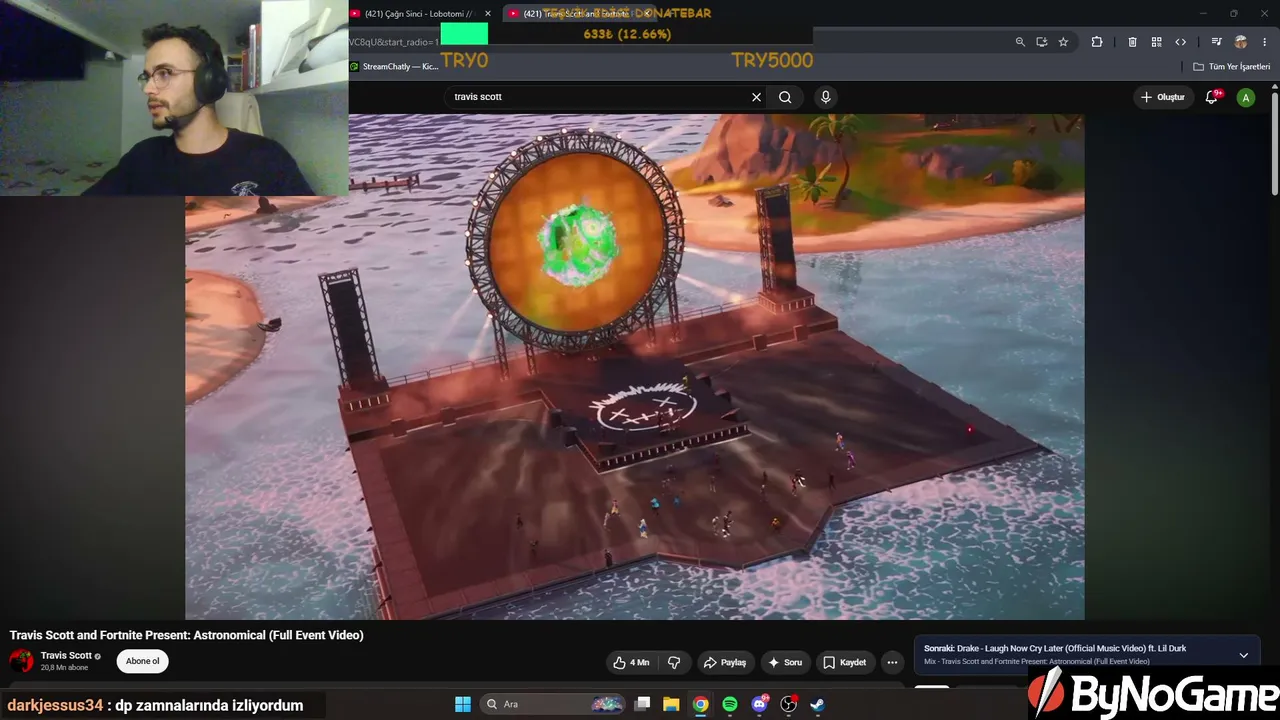The image size is (1280, 720).
Task: Click the 20,8 Mn abone subscriber count
Action: point(65,668)
